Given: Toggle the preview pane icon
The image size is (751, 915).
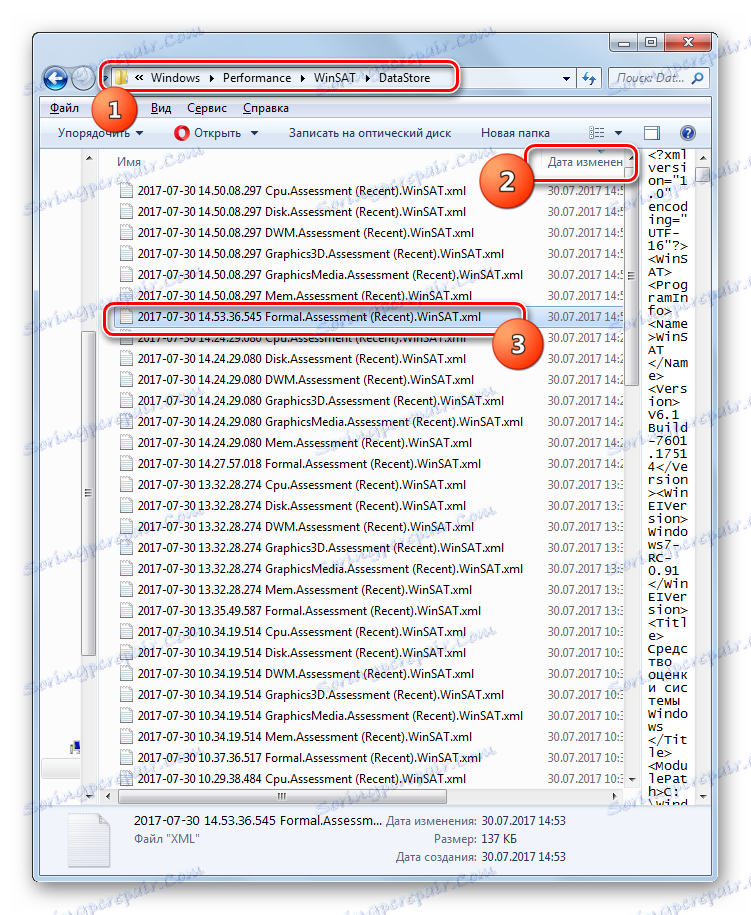Looking at the screenshot, I should 651,133.
